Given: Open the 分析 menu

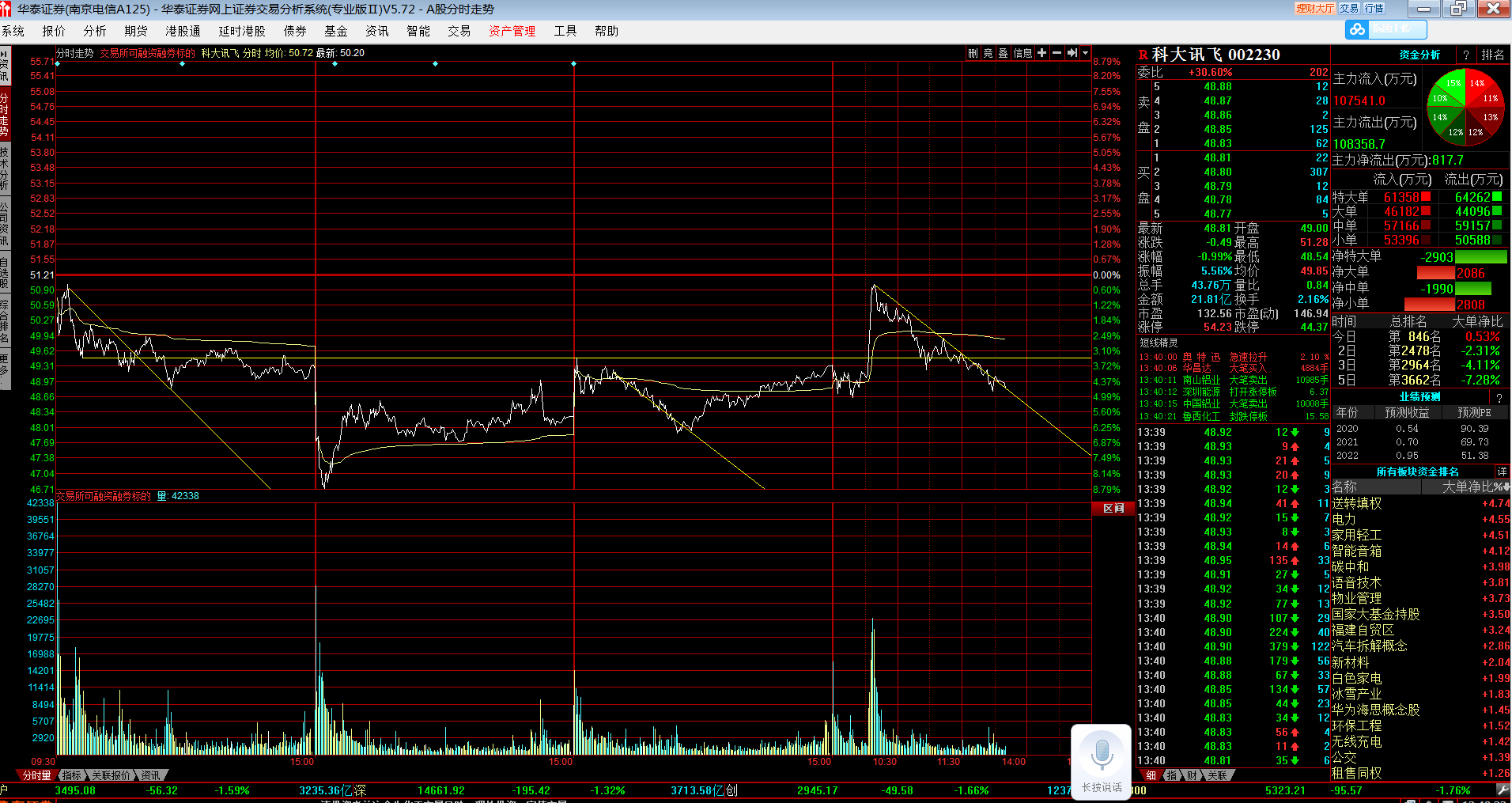Looking at the screenshot, I should click(x=95, y=31).
